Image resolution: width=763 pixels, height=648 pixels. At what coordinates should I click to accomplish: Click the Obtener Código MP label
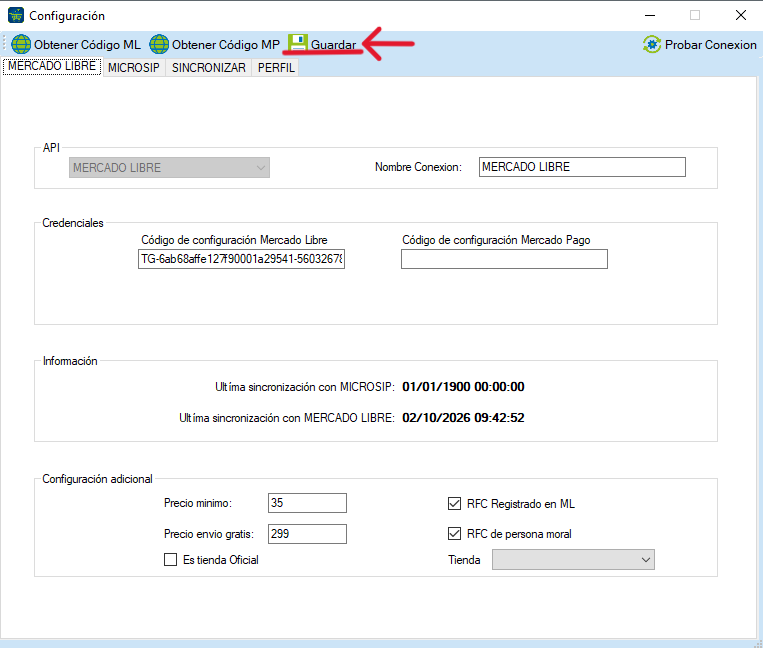tap(226, 45)
